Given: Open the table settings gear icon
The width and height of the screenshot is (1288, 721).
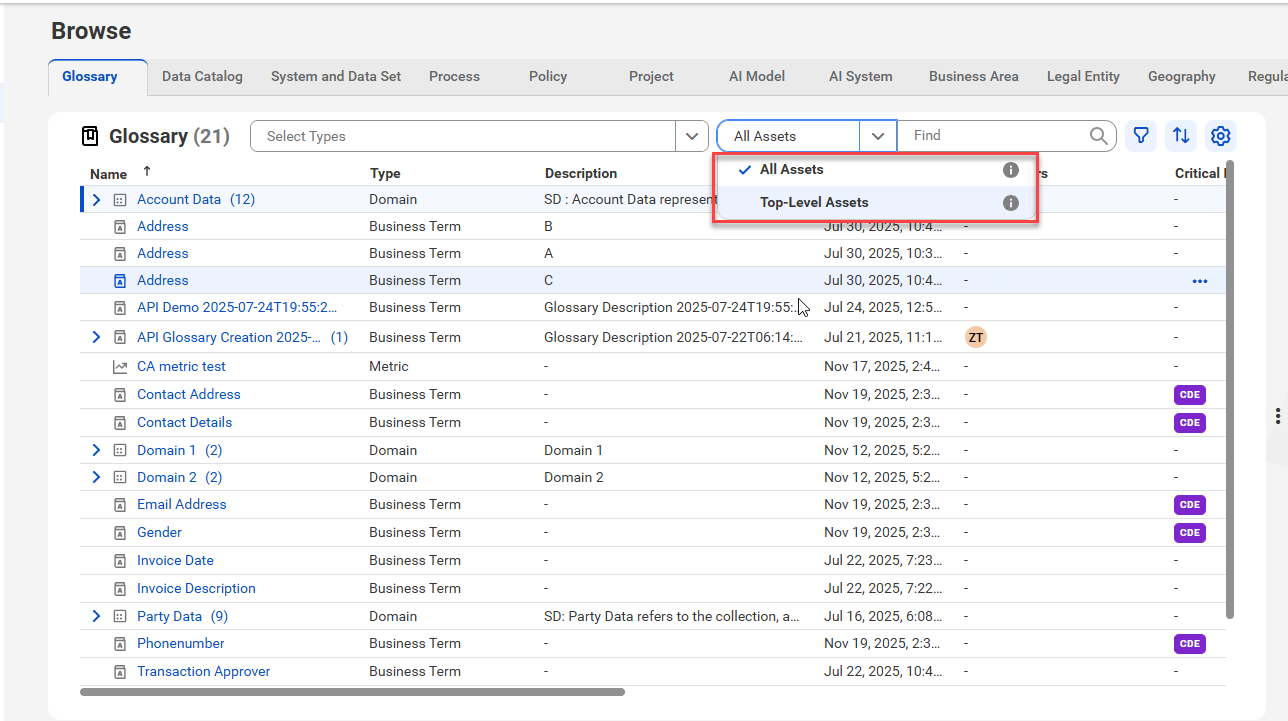Looking at the screenshot, I should (1221, 136).
